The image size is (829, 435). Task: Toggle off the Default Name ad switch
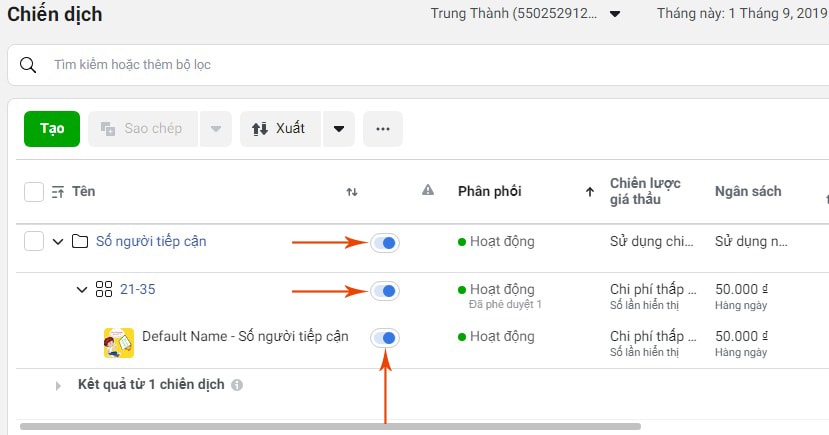click(x=384, y=338)
